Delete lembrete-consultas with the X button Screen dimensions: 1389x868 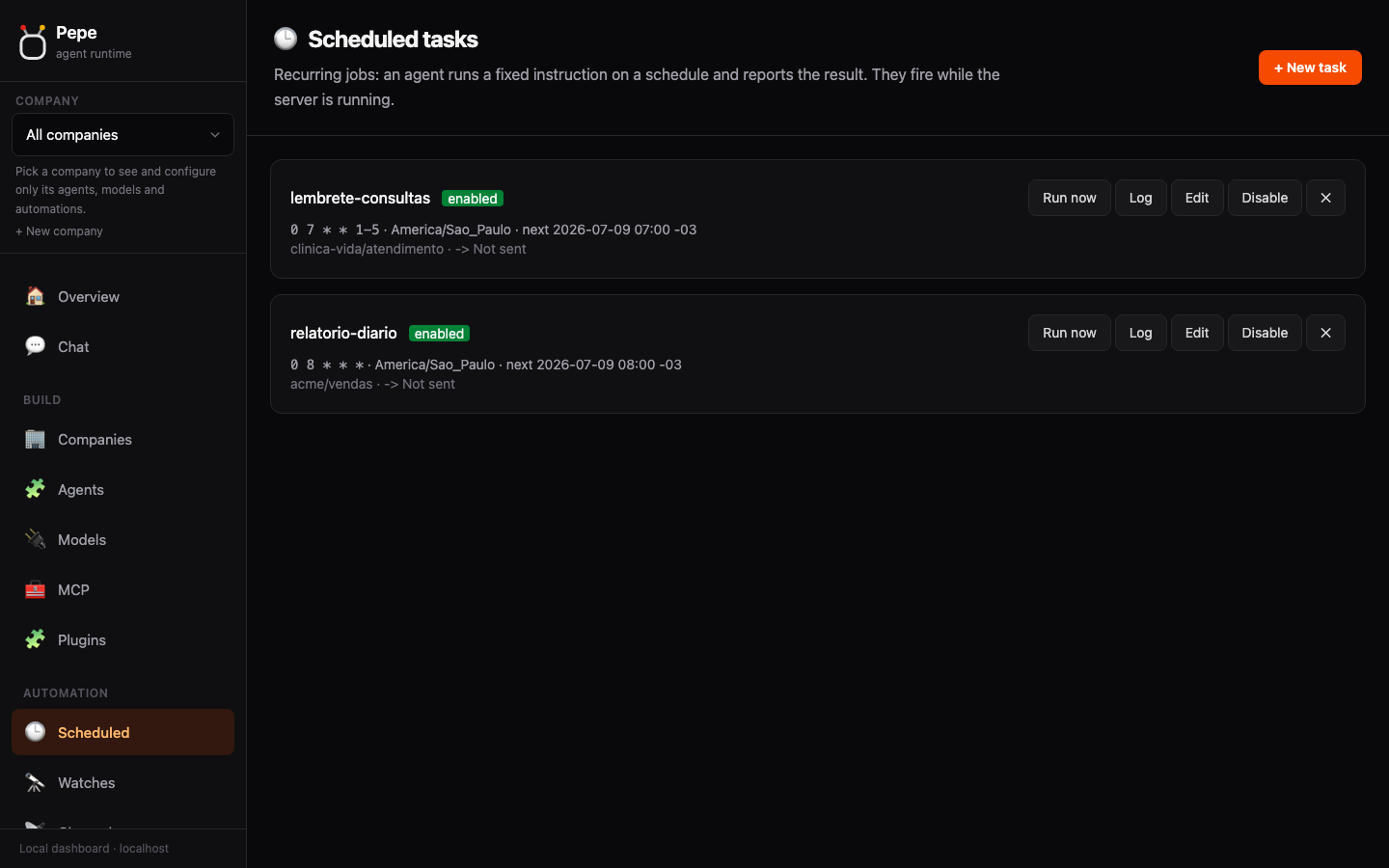click(1325, 198)
